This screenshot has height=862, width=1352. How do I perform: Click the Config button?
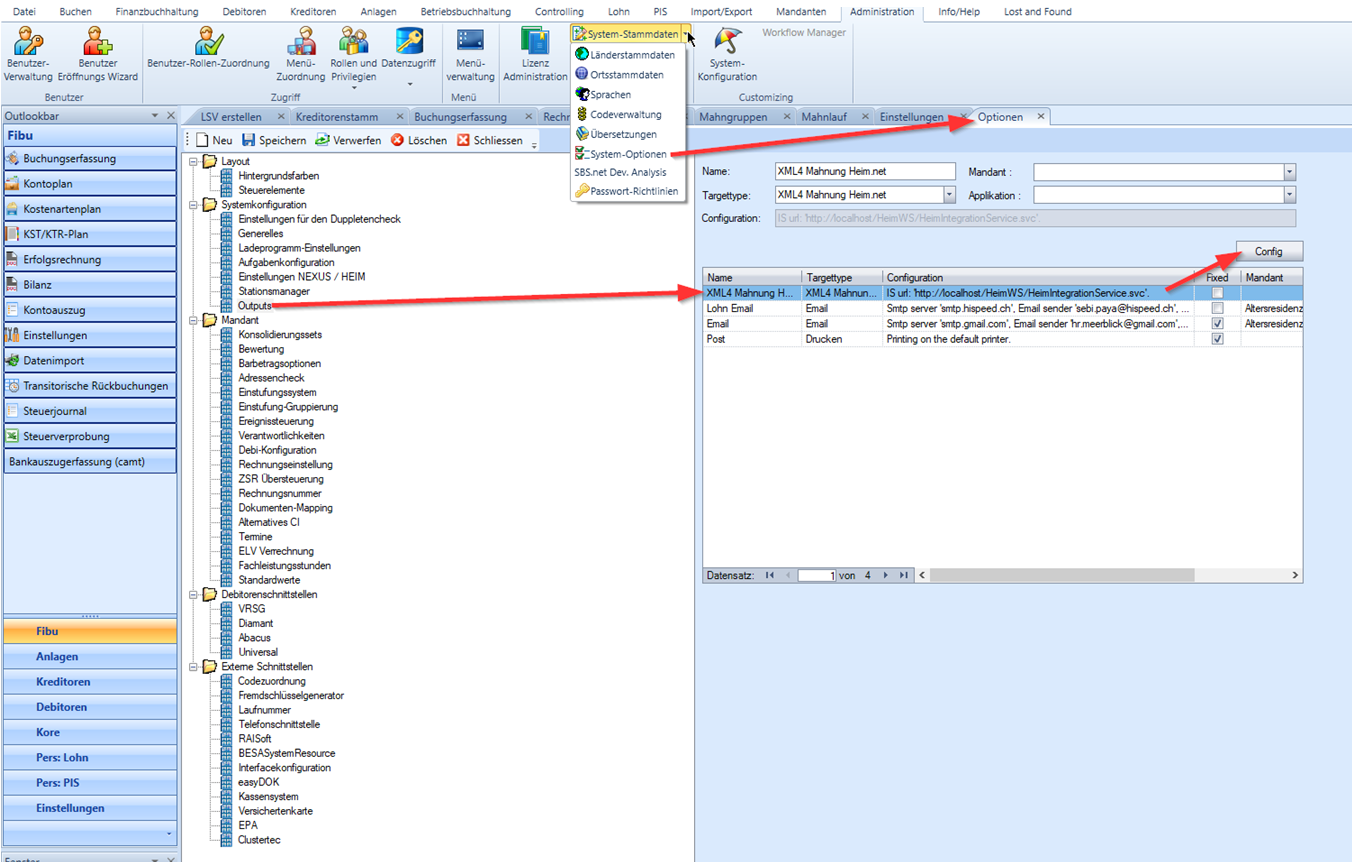pos(1269,251)
